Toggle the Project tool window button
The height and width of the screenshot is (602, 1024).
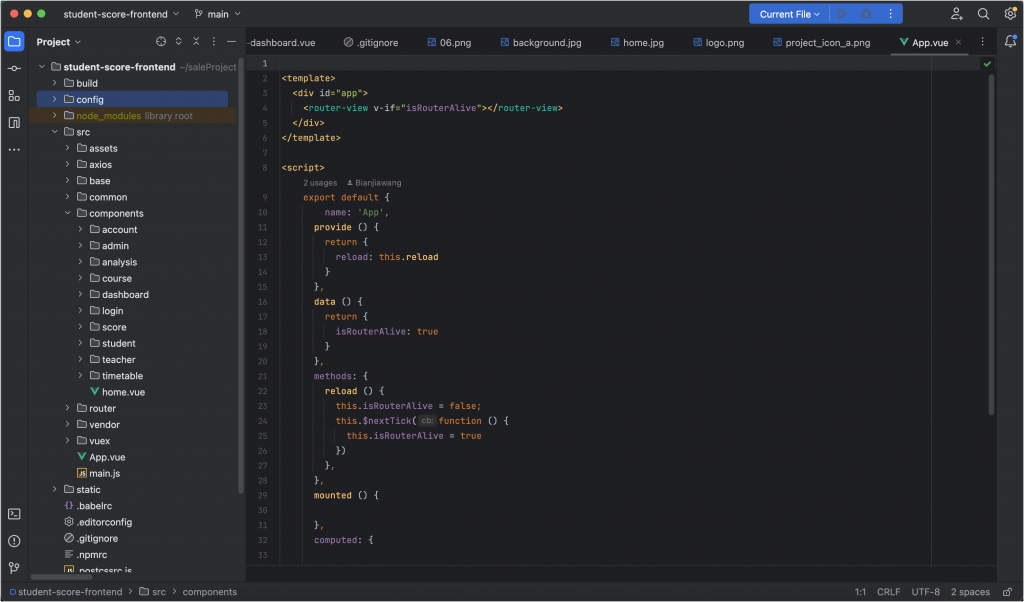[x=14, y=42]
